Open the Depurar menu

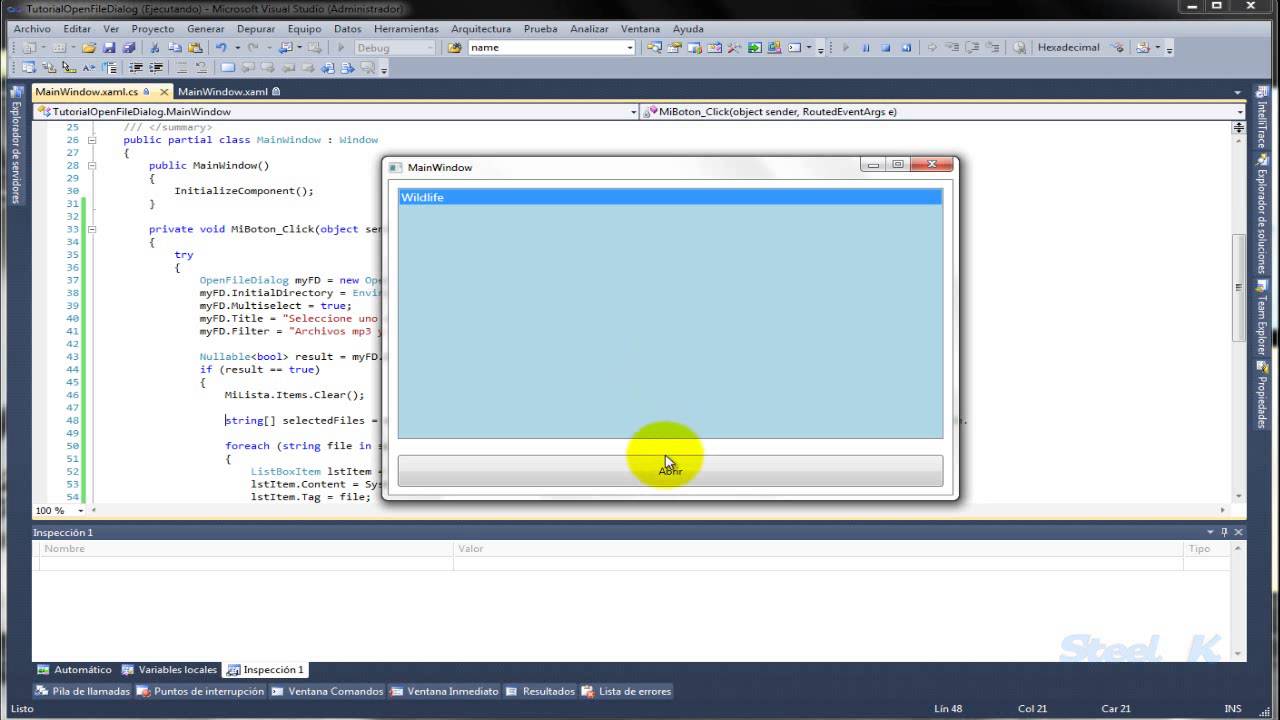(x=256, y=29)
